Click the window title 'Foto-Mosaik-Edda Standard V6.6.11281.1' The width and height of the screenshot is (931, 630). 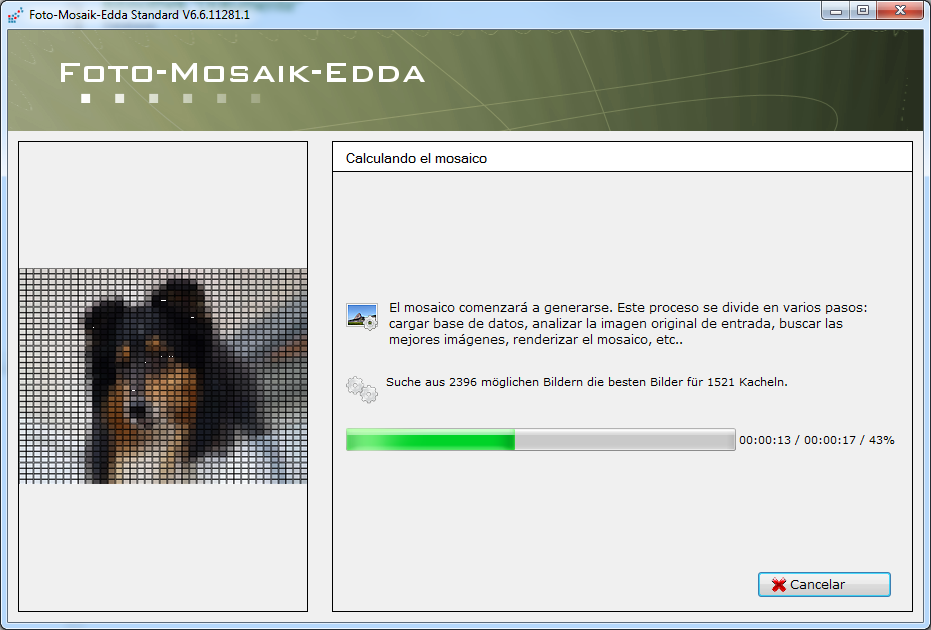[139, 15]
